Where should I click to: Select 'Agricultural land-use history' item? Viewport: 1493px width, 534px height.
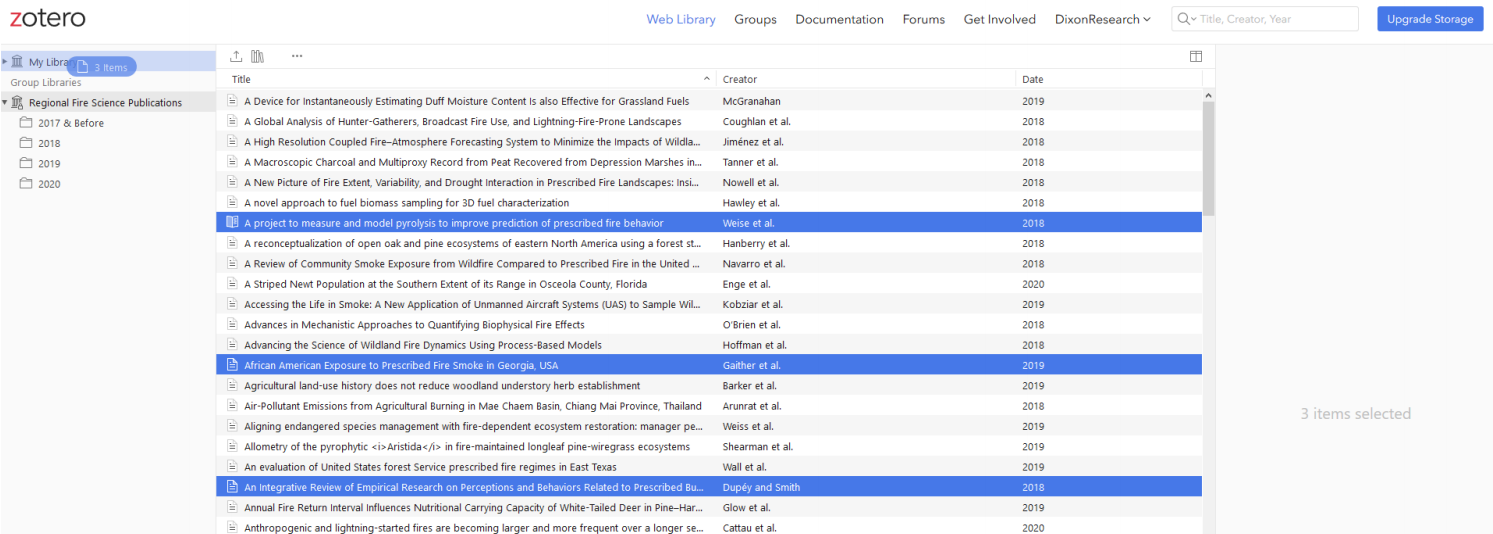point(709,386)
